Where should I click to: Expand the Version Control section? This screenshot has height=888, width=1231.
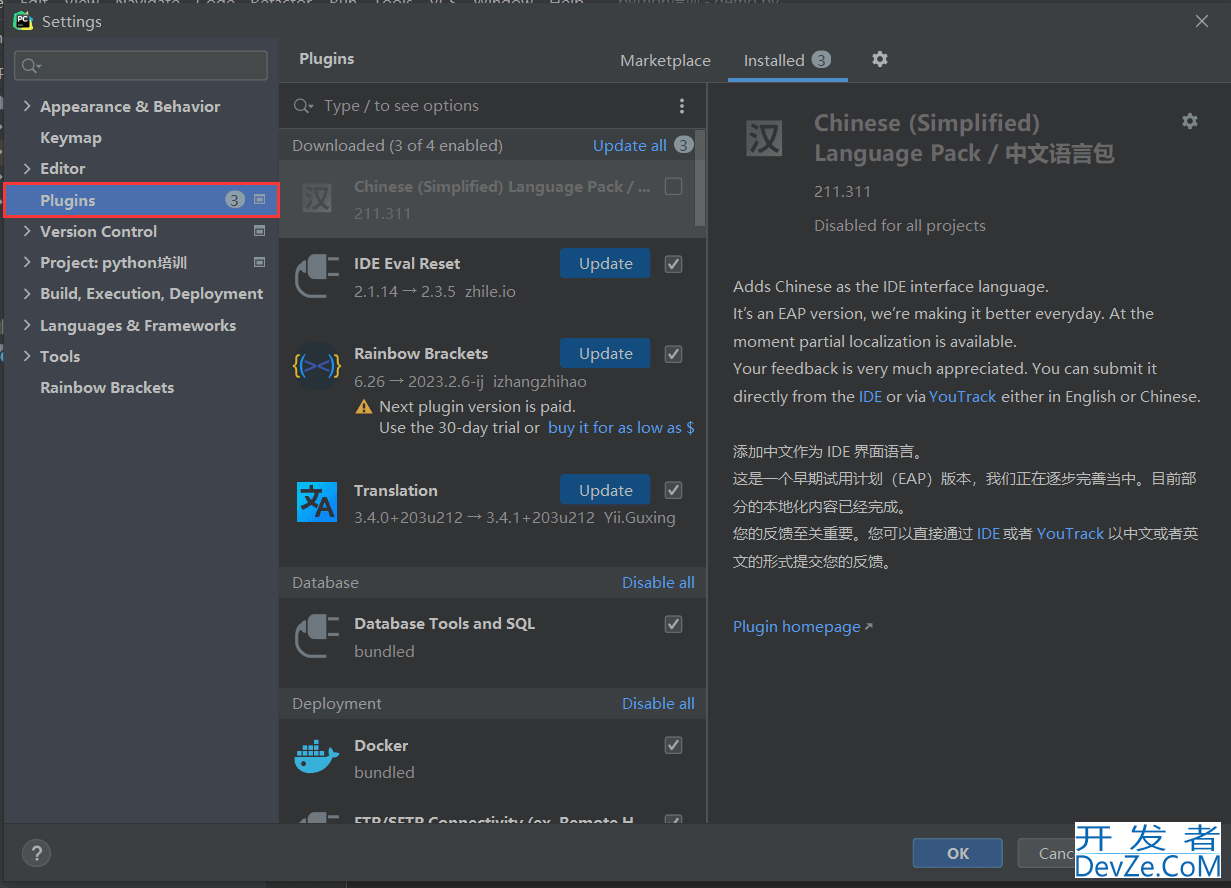[27, 232]
